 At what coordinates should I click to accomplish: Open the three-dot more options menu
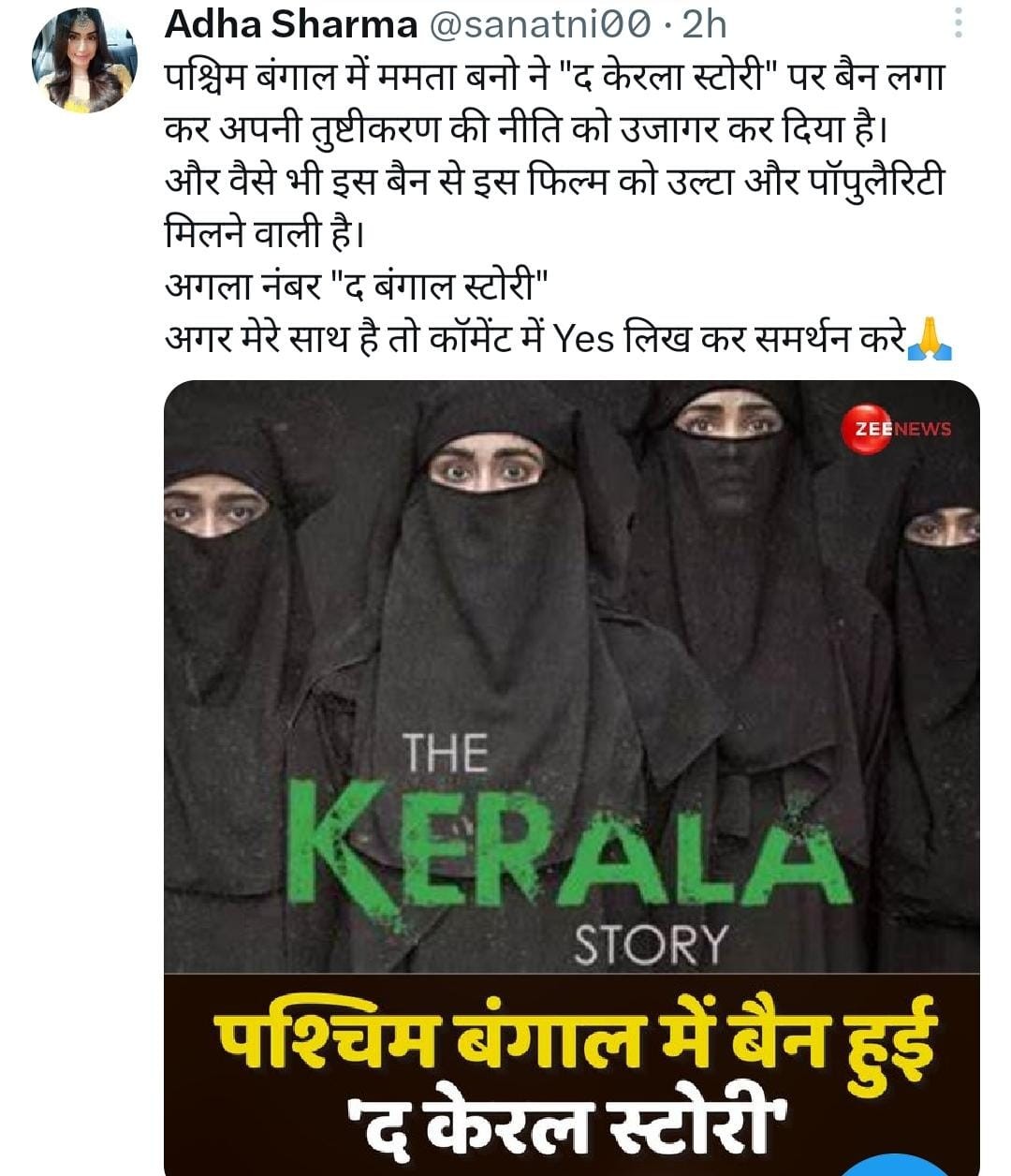tap(959, 24)
